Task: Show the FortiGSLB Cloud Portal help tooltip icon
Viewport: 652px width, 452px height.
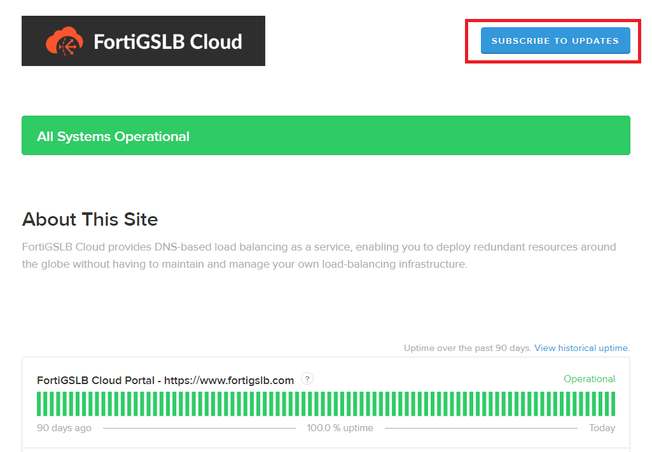Action: tap(307, 379)
